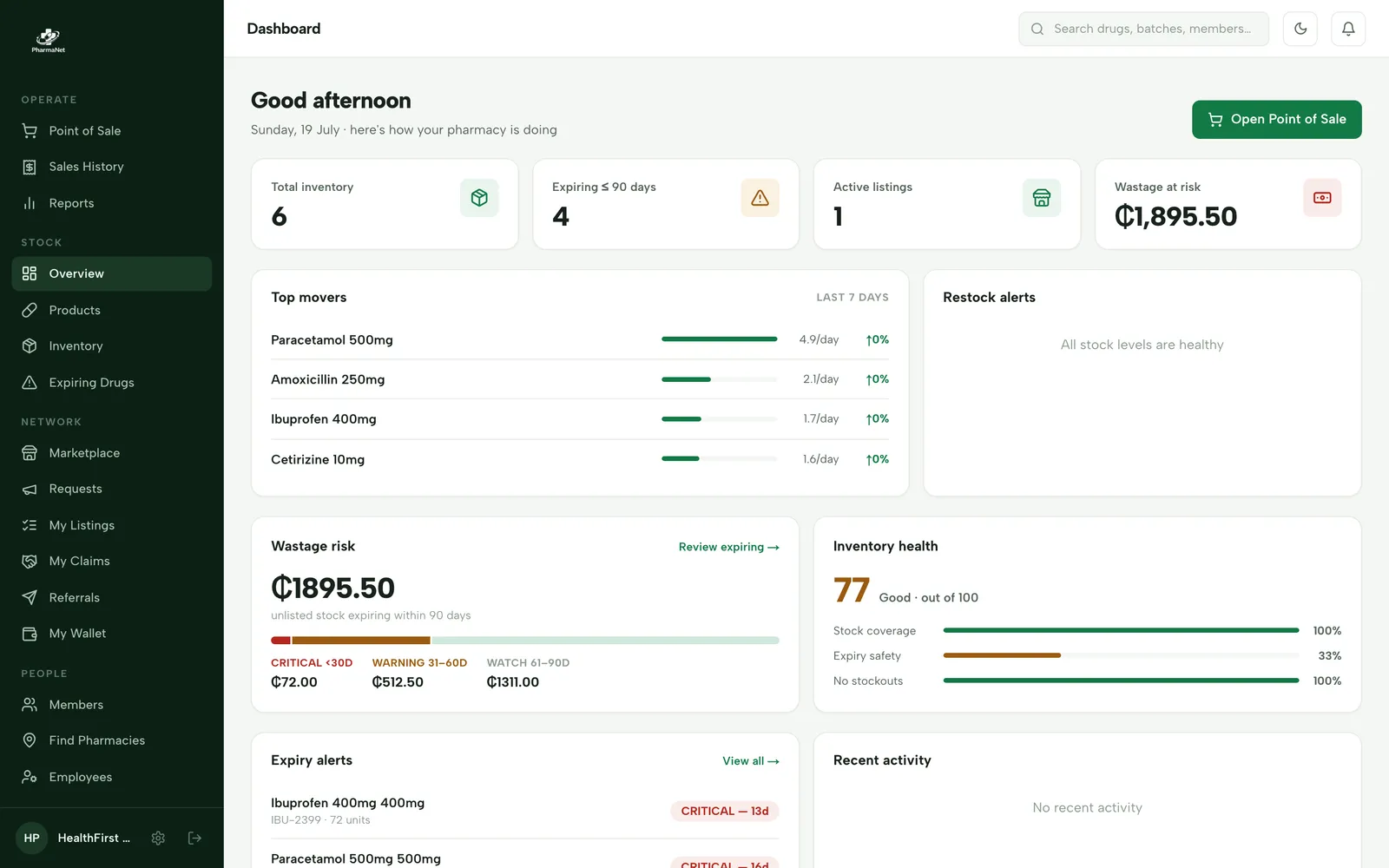Click the ₵72.00 critical amount
Screen dimensions: 1389x868
point(294,682)
